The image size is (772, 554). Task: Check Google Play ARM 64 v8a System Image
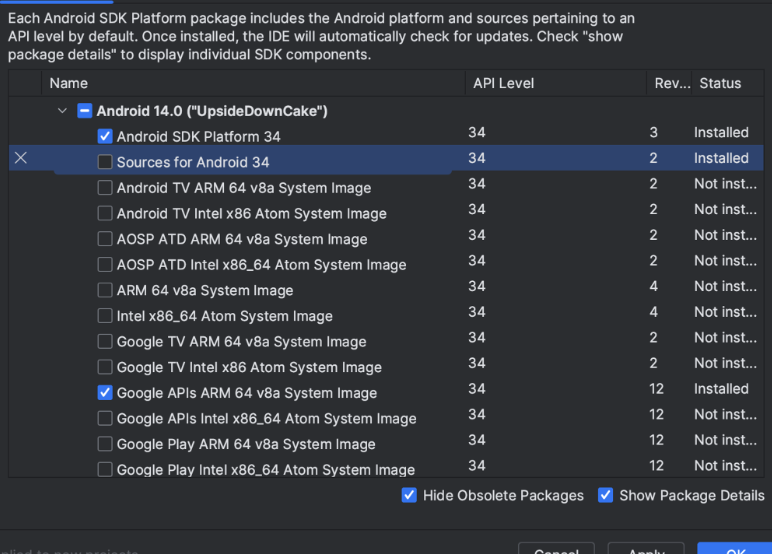tap(105, 444)
